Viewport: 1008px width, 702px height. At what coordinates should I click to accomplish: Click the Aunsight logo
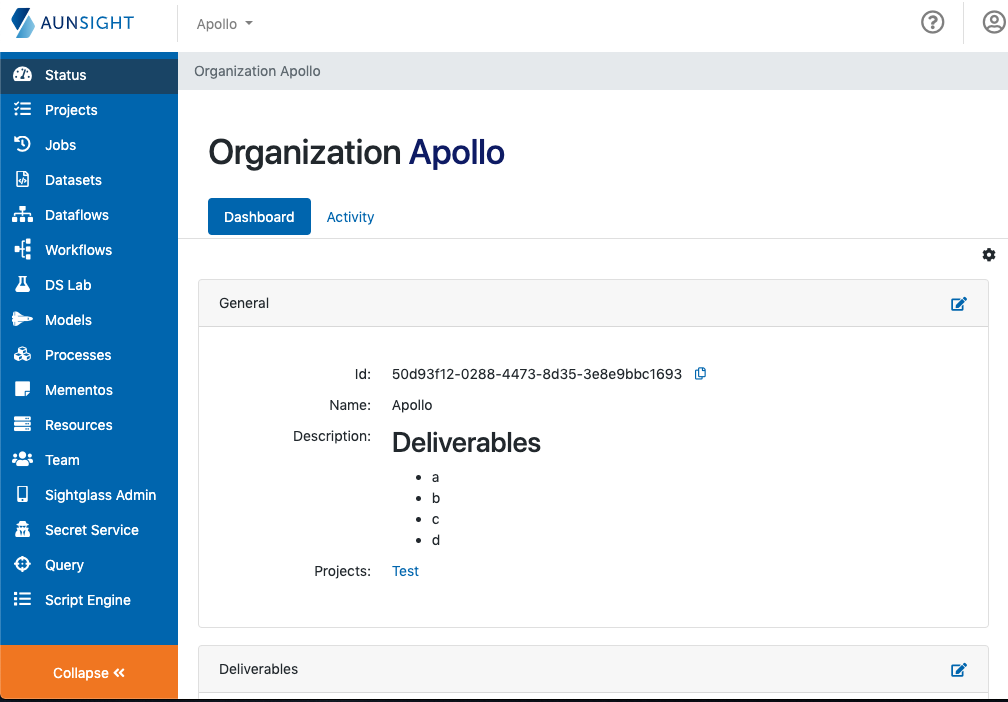pyautogui.click(x=74, y=24)
